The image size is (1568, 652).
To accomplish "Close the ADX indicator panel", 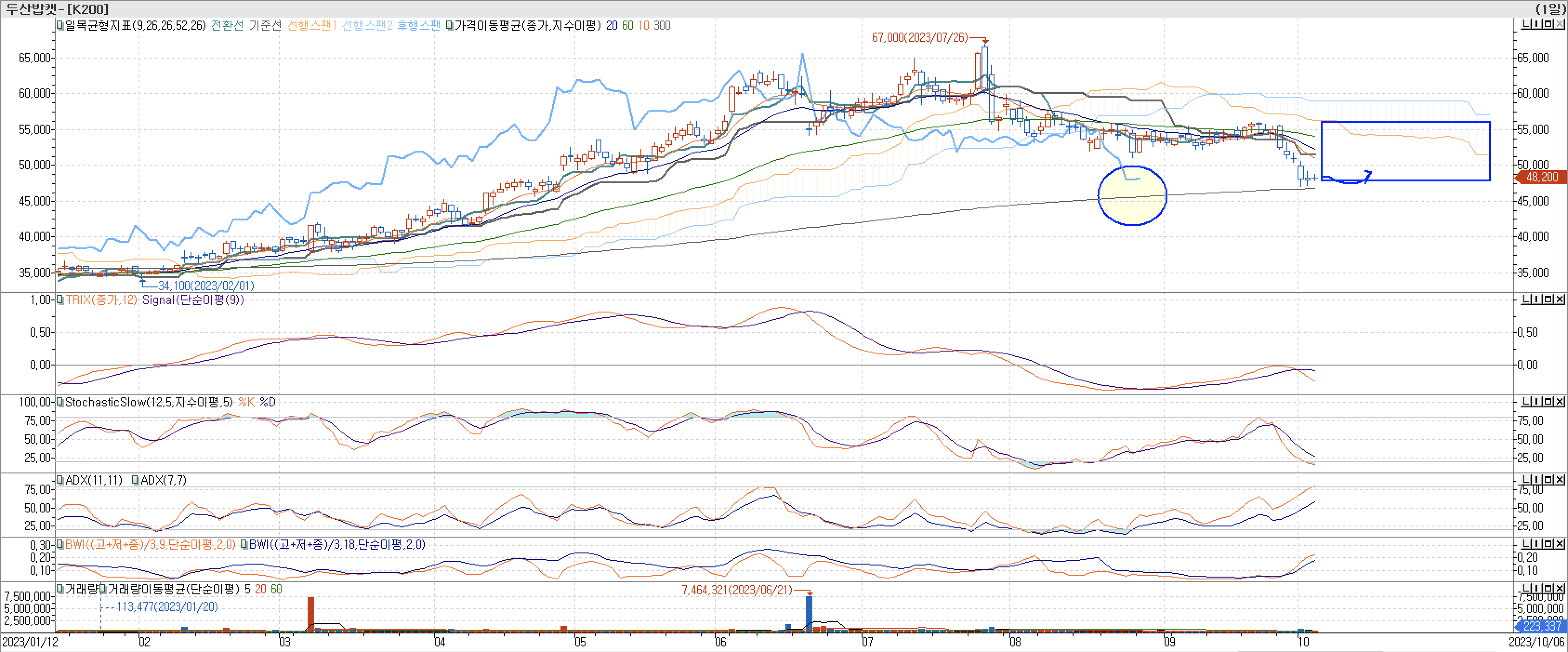I will click(x=1560, y=479).
